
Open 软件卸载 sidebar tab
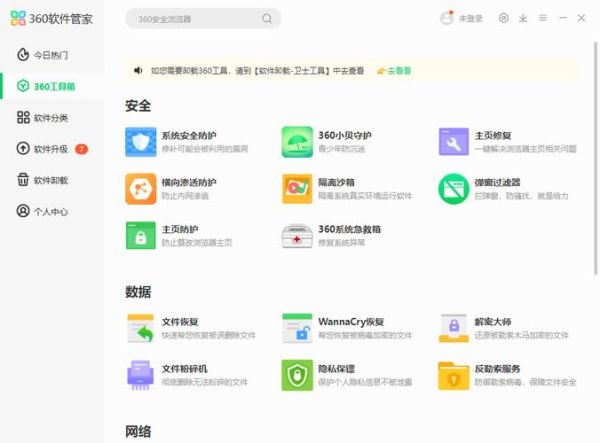click(x=52, y=180)
